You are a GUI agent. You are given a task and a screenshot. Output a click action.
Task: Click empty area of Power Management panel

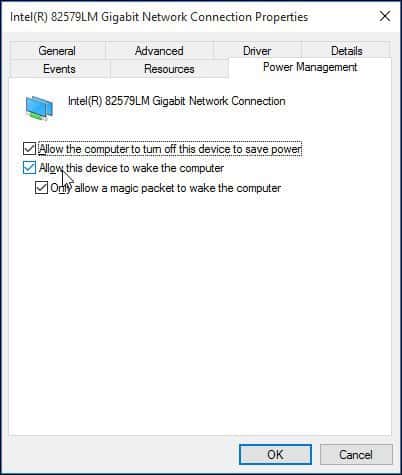click(x=200, y=317)
